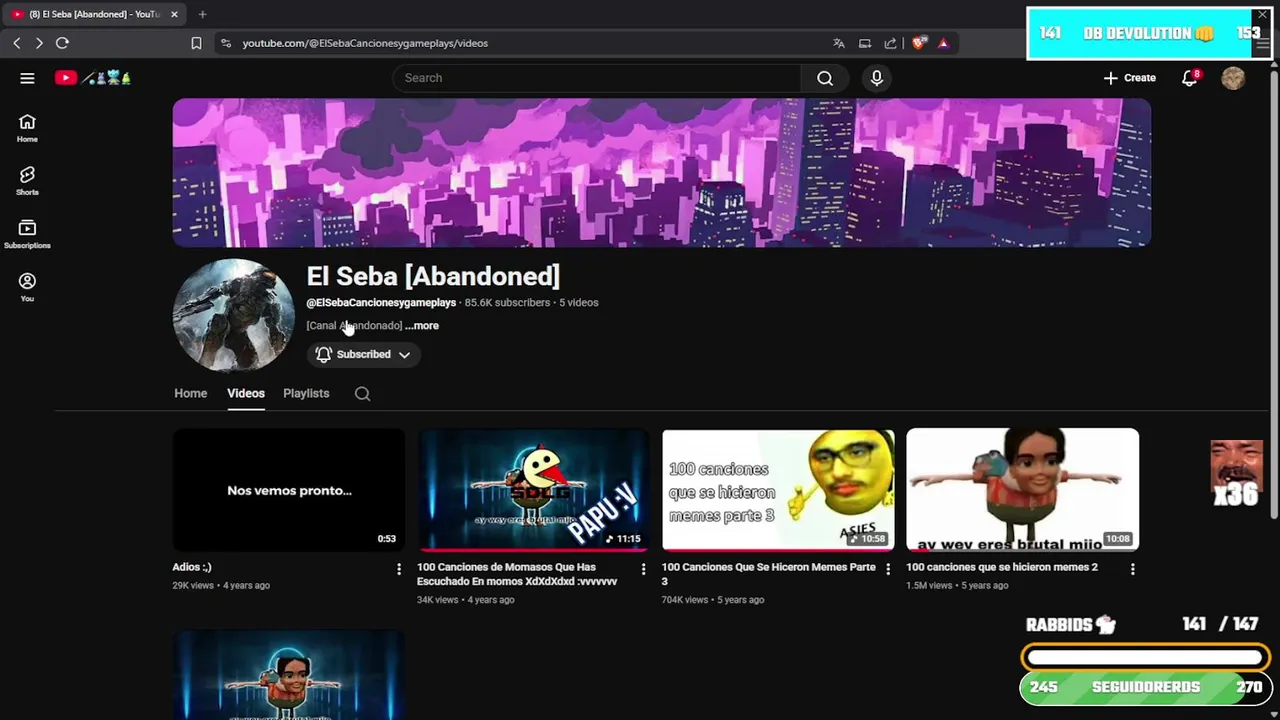Search within the channel icon
Screen dimensions: 1280x720
click(x=362, y=394)
